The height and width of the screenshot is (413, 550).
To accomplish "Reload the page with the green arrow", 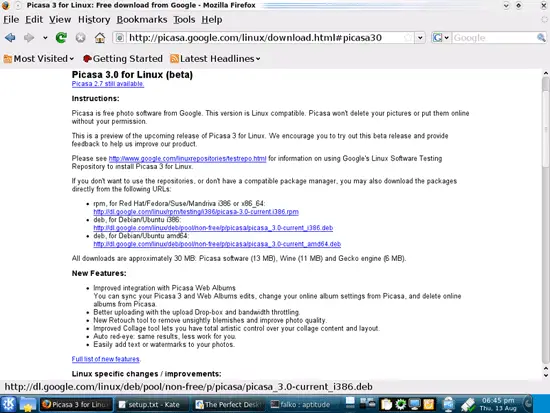I will (x=61, y=38).
